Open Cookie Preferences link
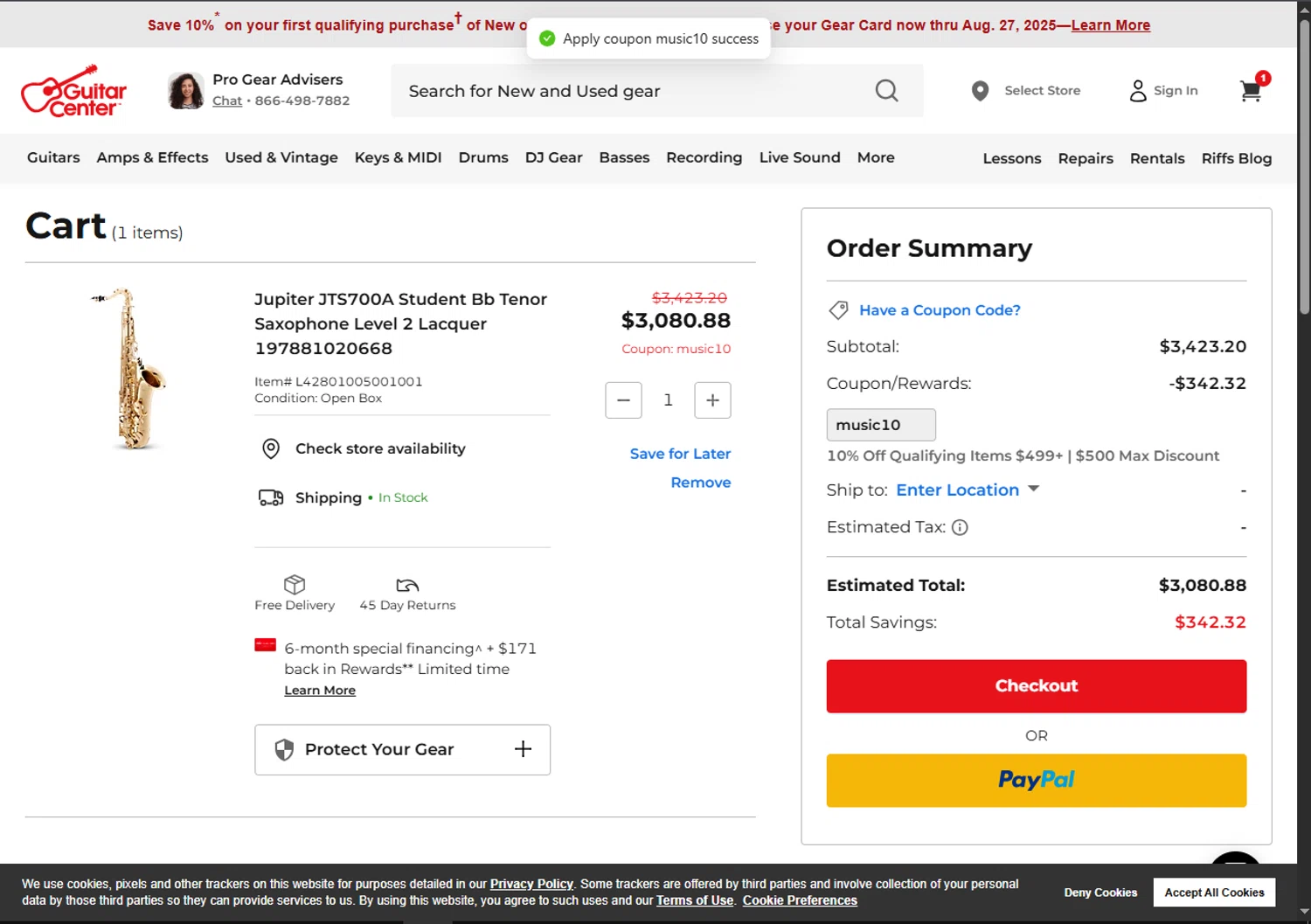Image resolution: width=1311 pixels, height=924 pixels. (x=800, y=900)
